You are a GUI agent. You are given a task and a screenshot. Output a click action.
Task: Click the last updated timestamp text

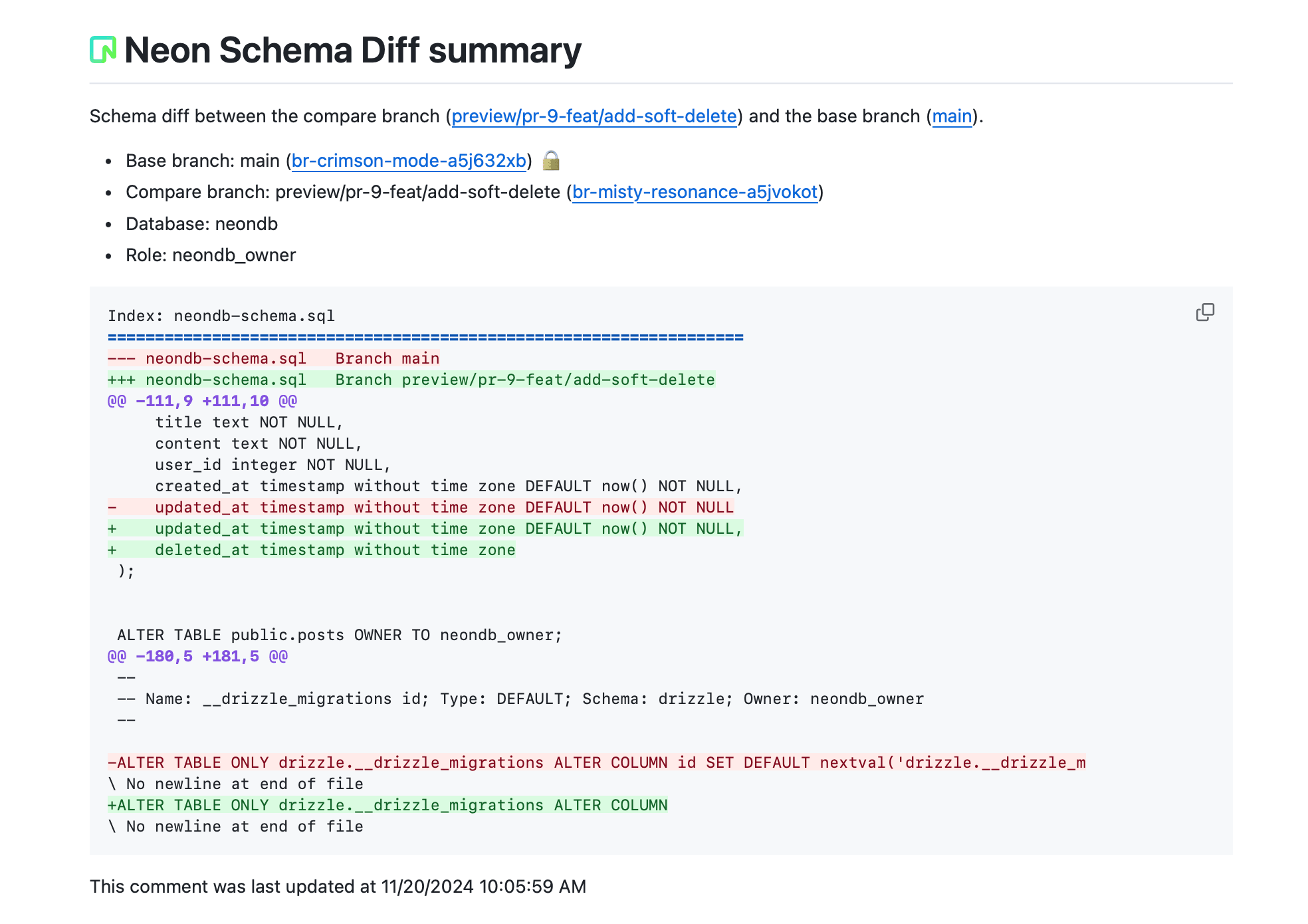coord(338,886)
